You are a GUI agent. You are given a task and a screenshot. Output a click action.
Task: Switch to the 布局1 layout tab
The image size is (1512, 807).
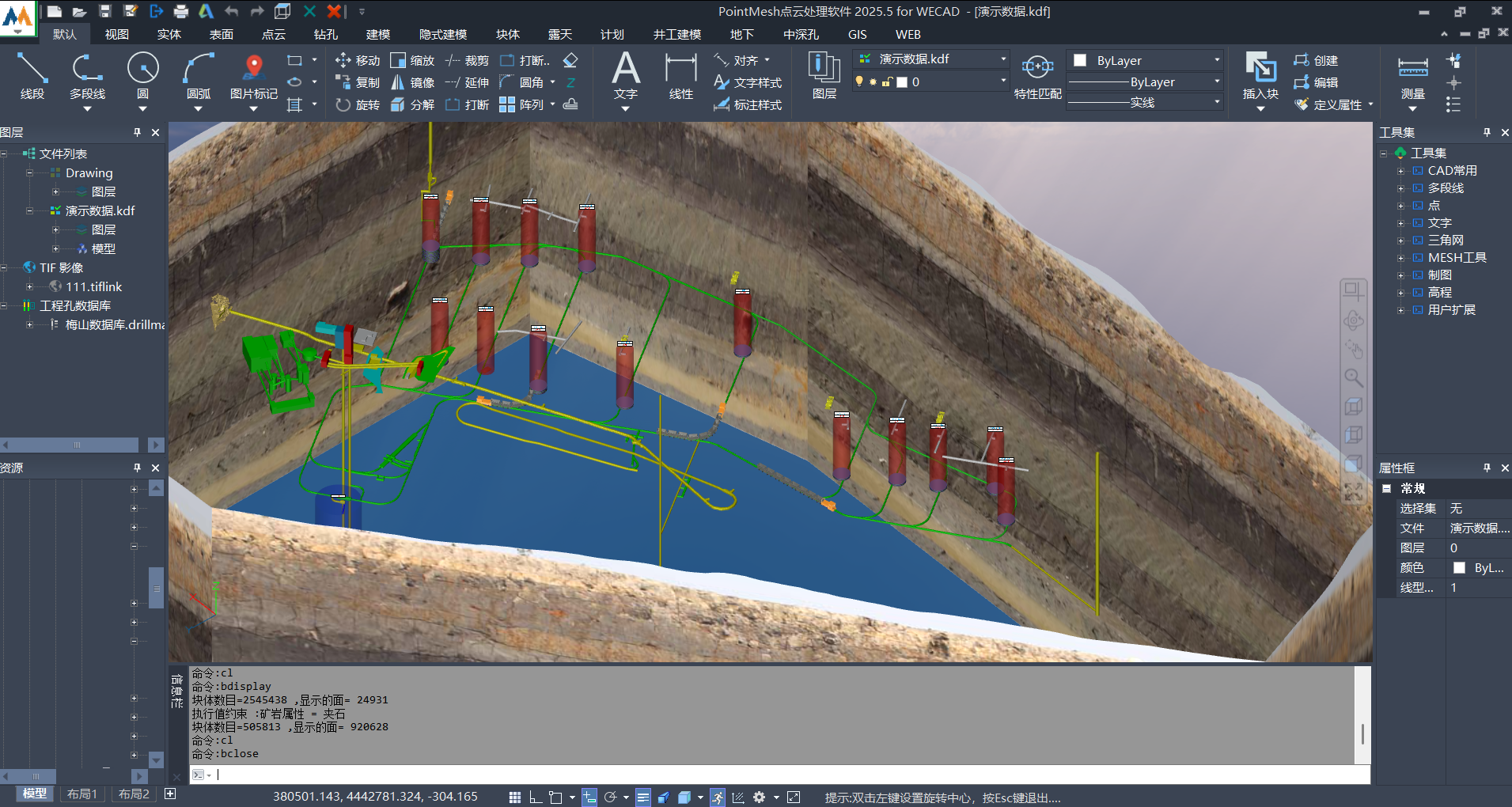pos(81,794)
